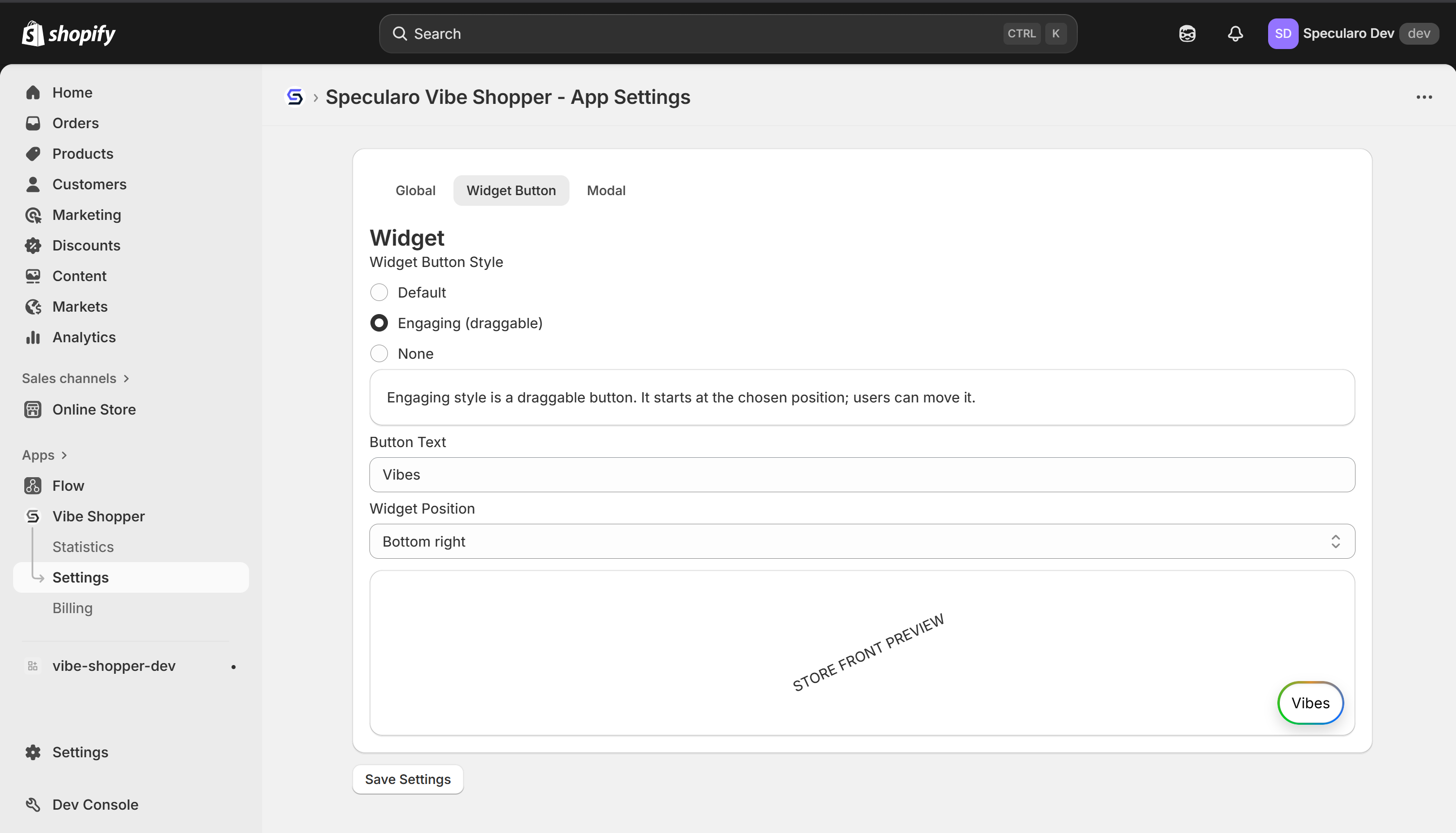Select the Orders icon in sidebar
This screenshot has height=833, width=1456.
[33, 122]
